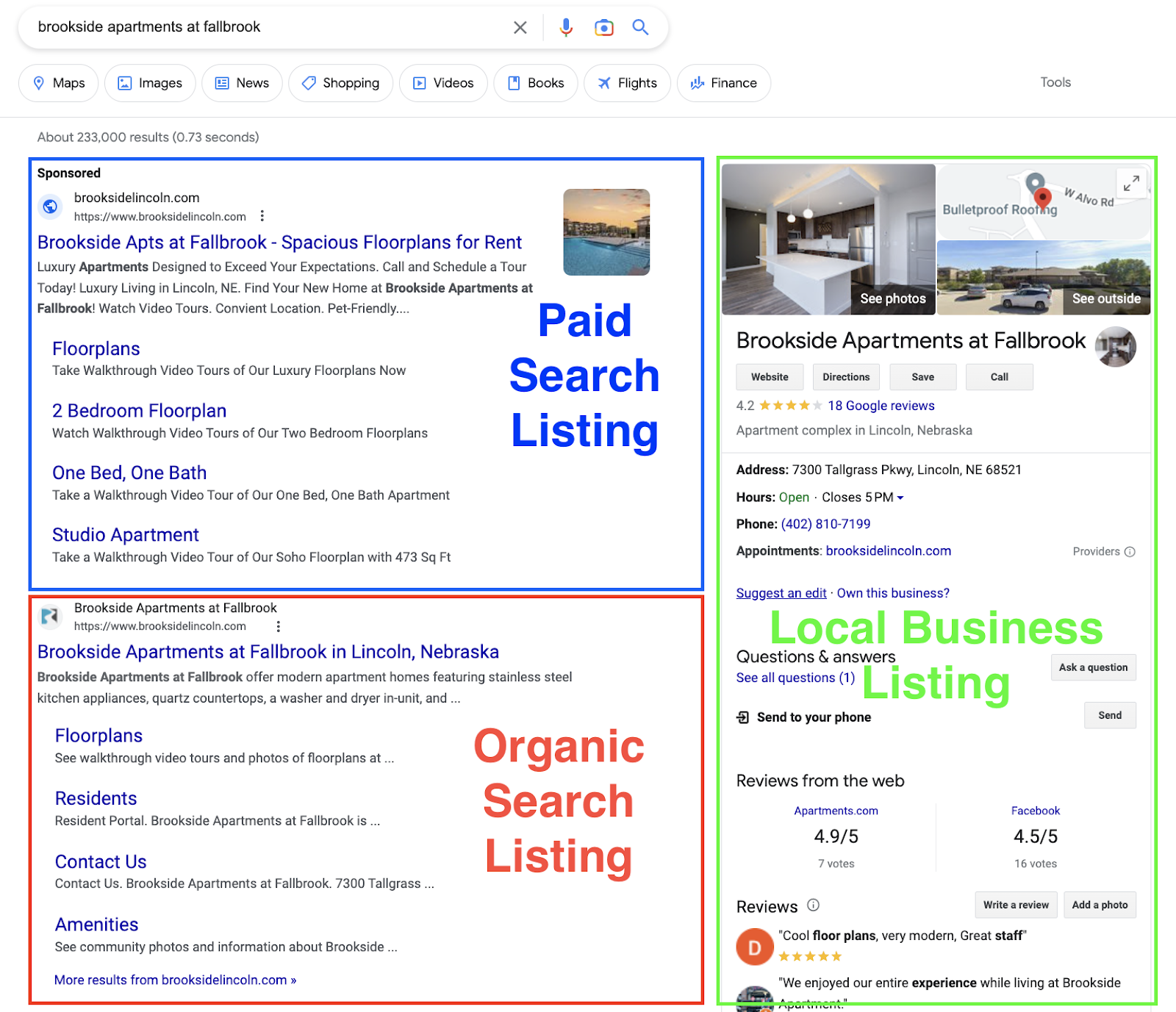Open the Residents sitelink

pos(96,799)
